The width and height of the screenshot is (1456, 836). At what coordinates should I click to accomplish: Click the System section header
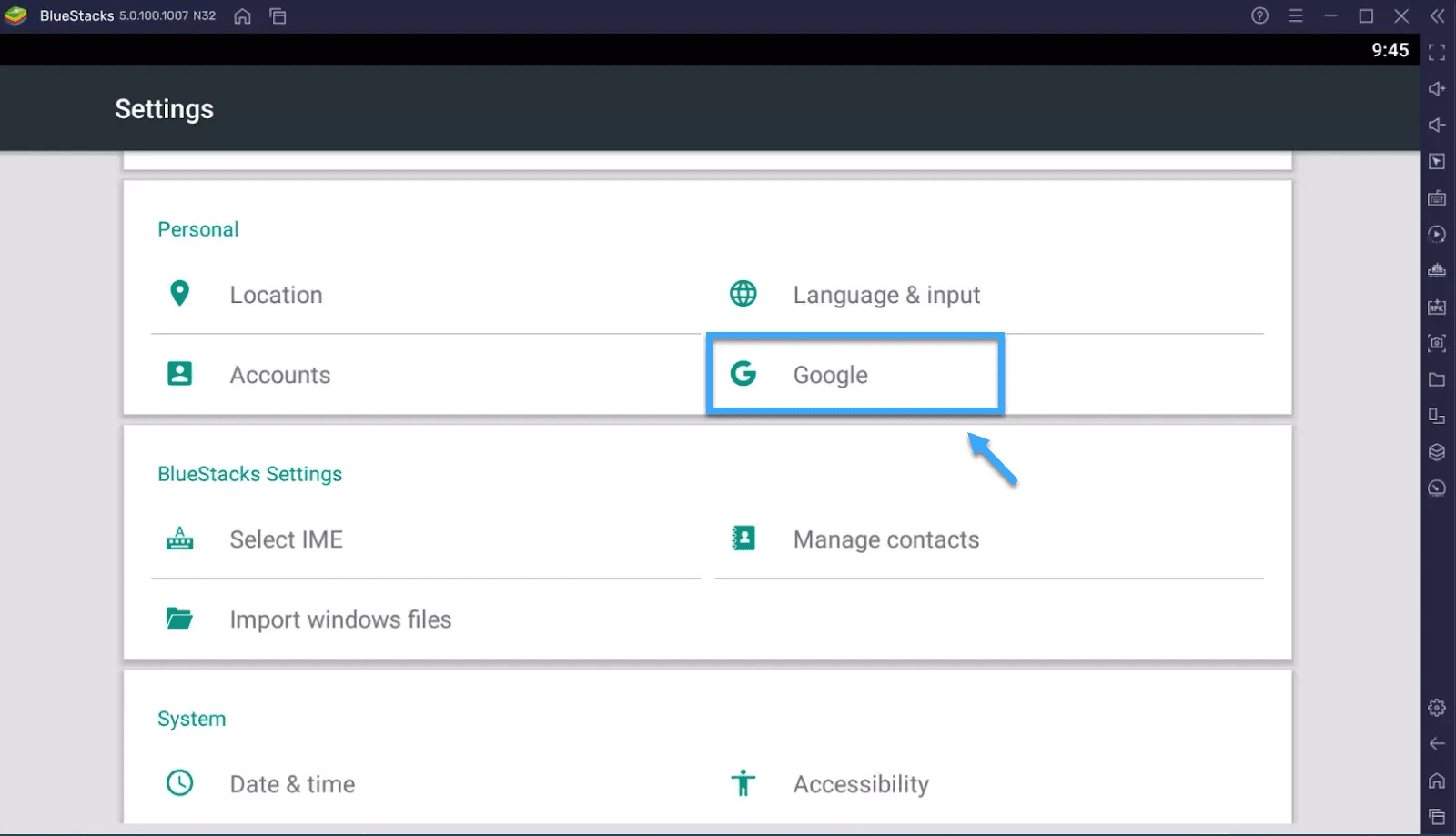click(192, 719)
